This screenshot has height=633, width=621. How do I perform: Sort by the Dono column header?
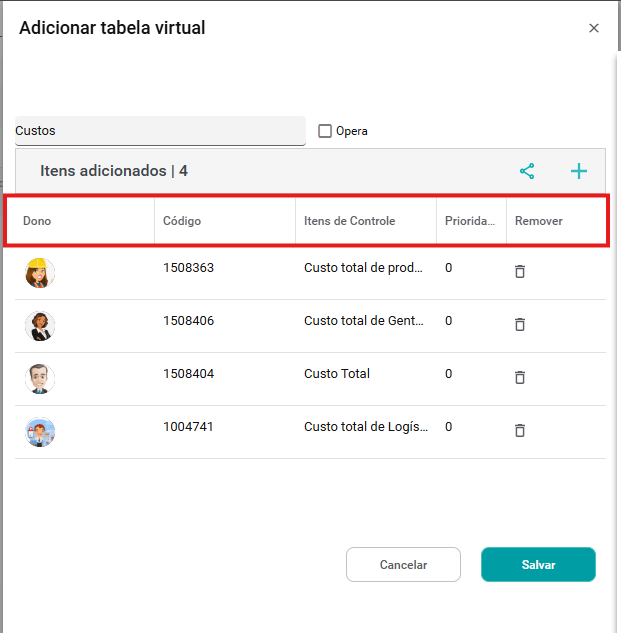pyautogui.click(x=37, y=221)
